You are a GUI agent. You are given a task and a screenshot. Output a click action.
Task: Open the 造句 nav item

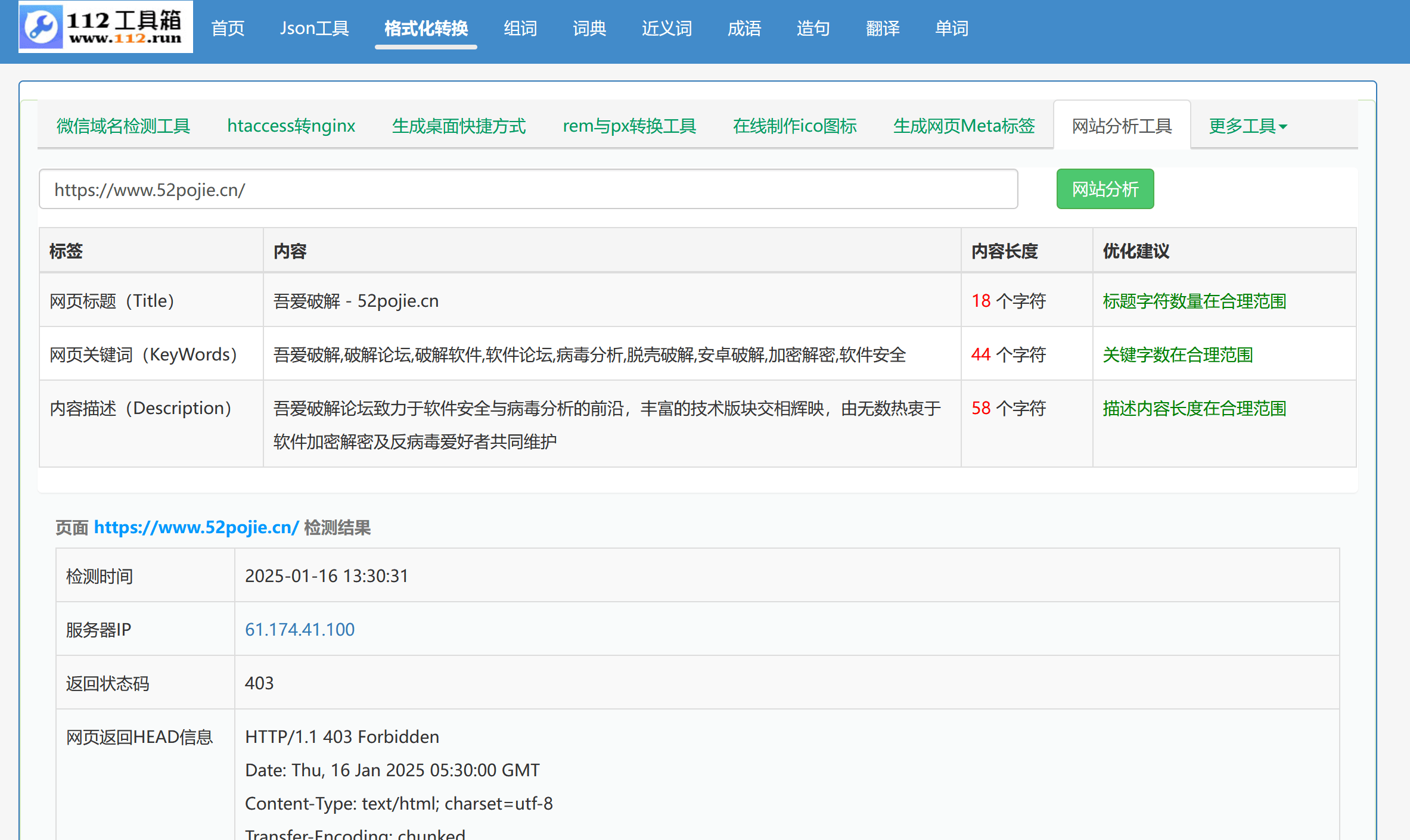(x=813, y=28)
